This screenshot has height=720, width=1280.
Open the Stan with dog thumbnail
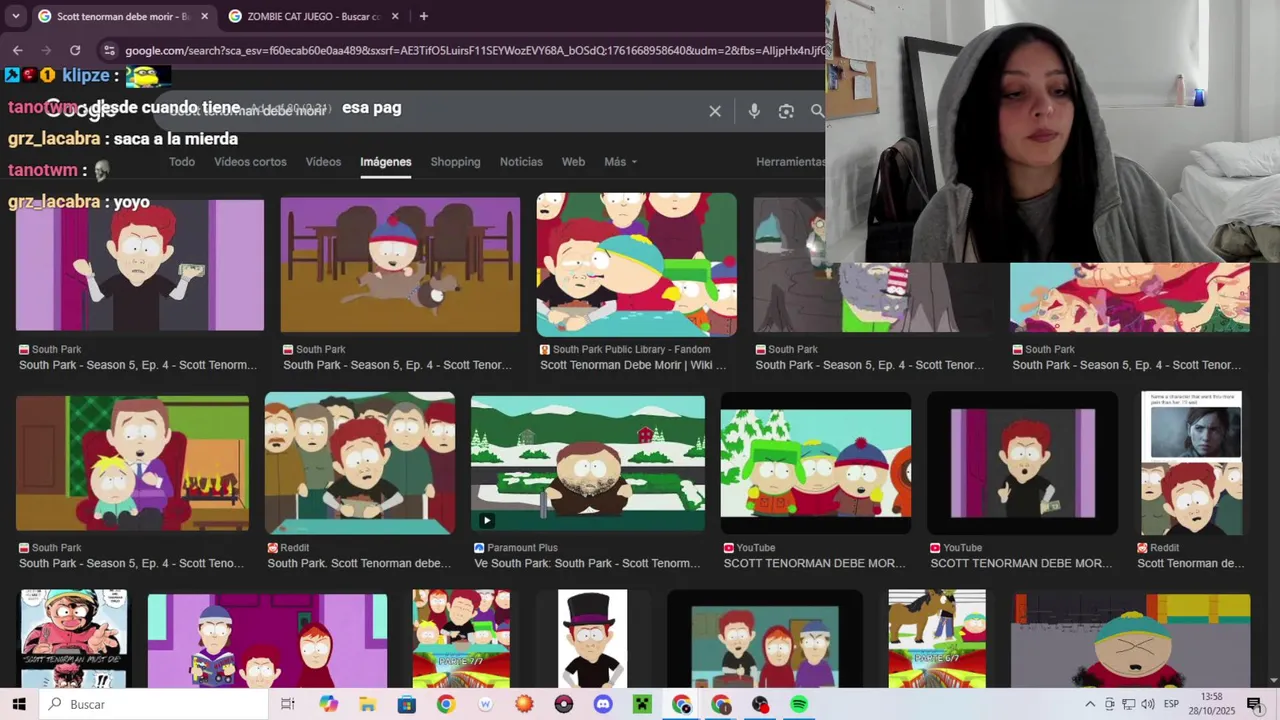[400, 265]
